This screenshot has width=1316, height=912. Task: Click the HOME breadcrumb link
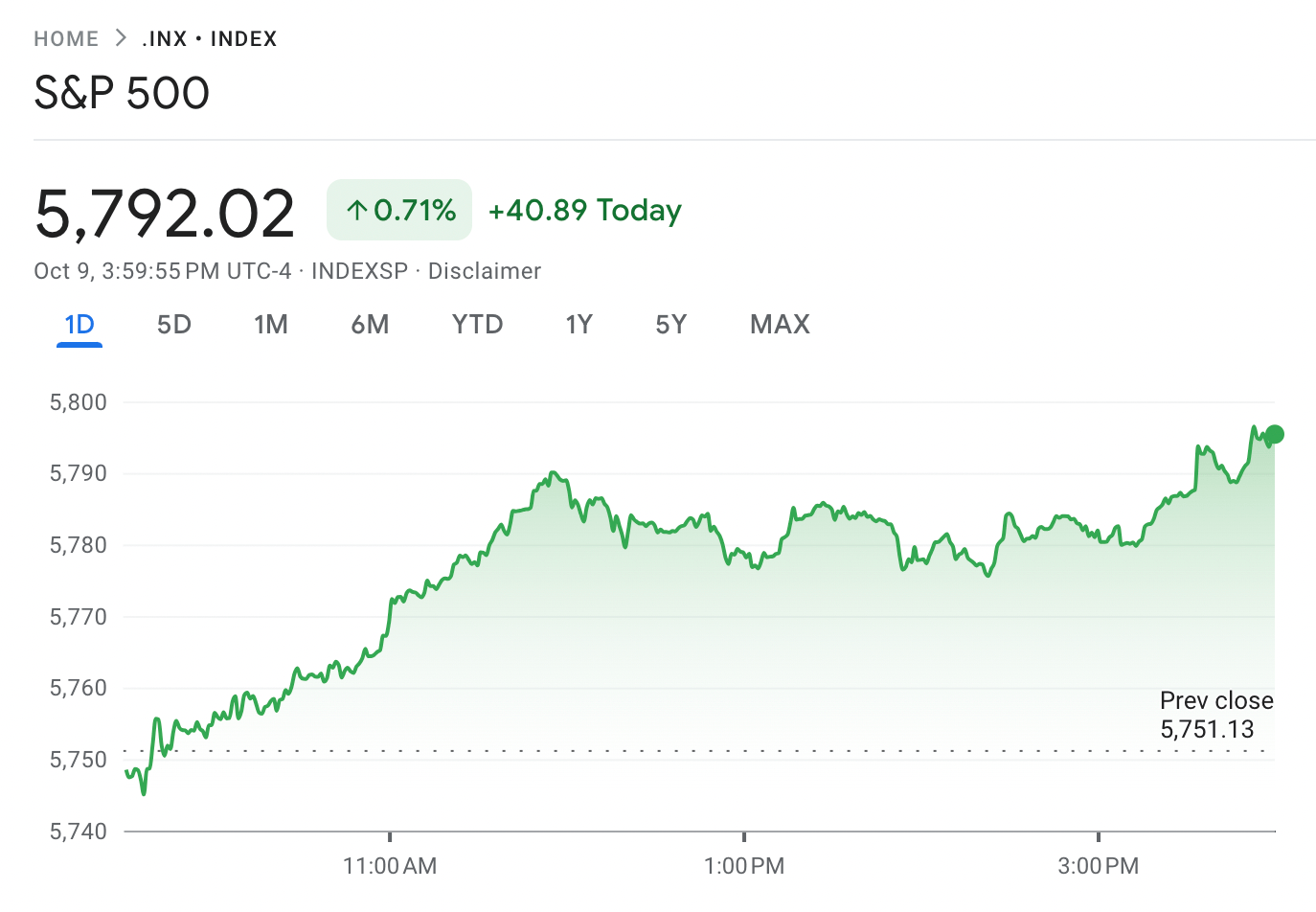coord(66,39)
